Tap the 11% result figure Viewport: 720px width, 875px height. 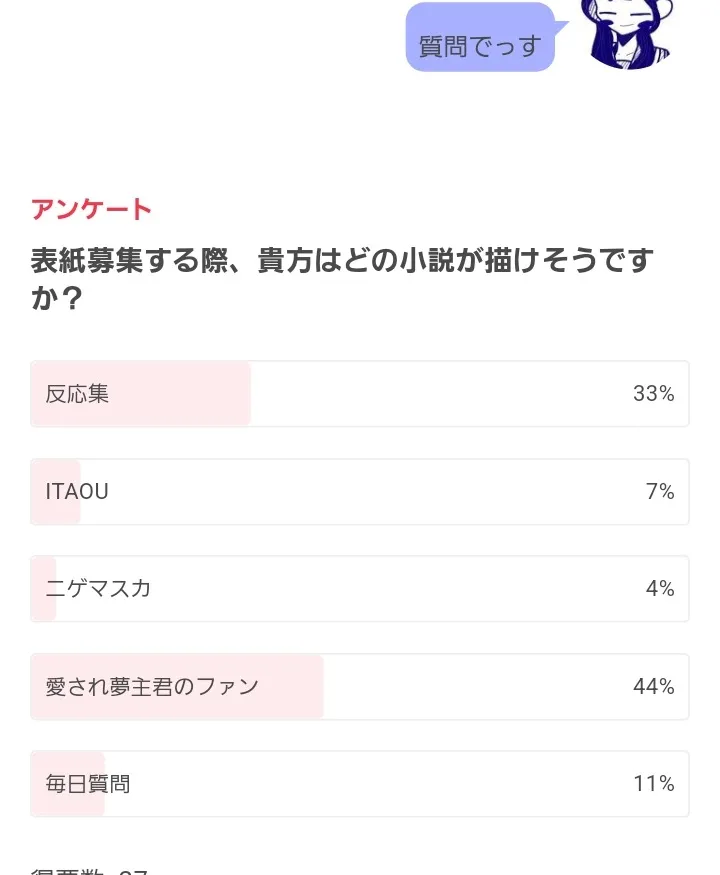(x=653, y=784)
